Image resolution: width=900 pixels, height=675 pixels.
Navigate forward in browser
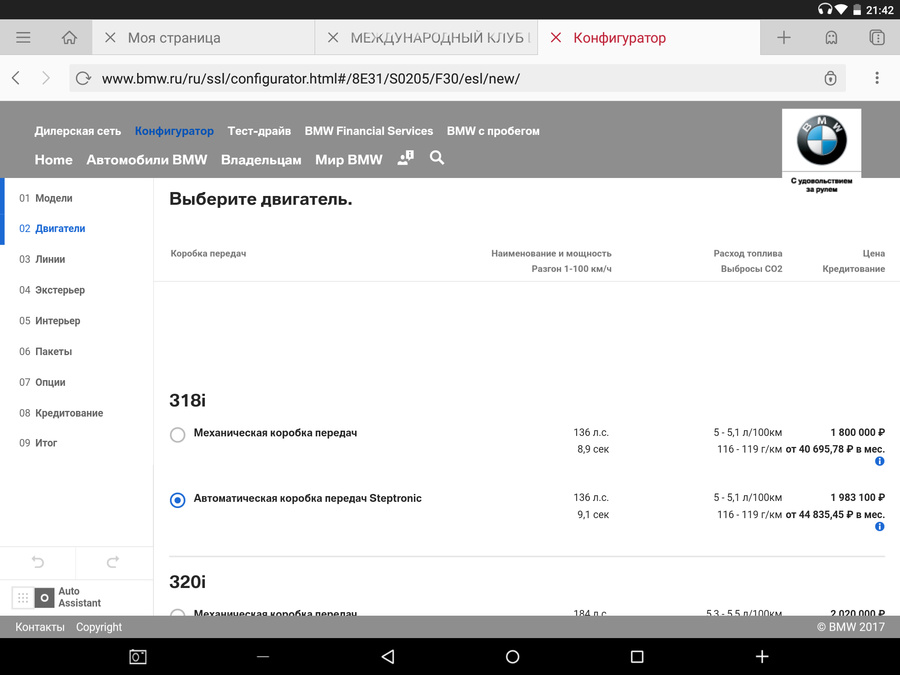[x=46, y=78]
